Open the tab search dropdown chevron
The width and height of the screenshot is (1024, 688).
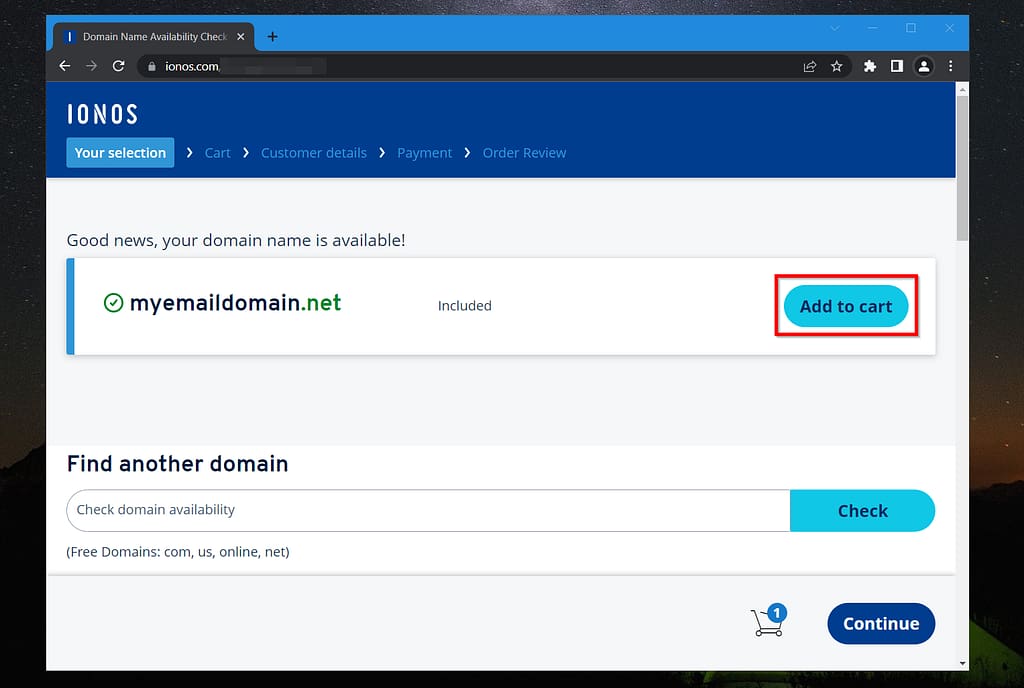point(835,28)
